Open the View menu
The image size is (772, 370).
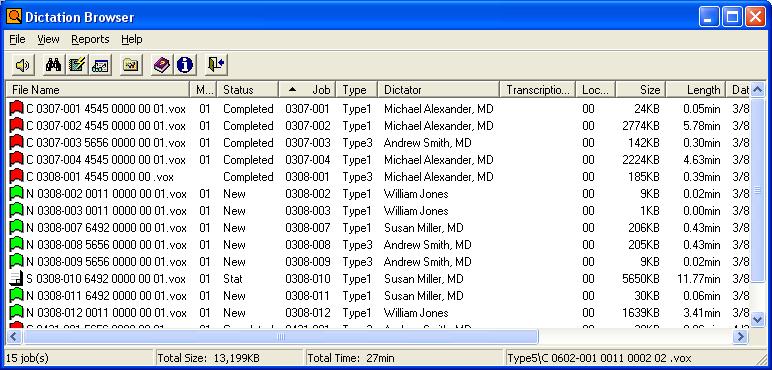(x=48, y=39)
